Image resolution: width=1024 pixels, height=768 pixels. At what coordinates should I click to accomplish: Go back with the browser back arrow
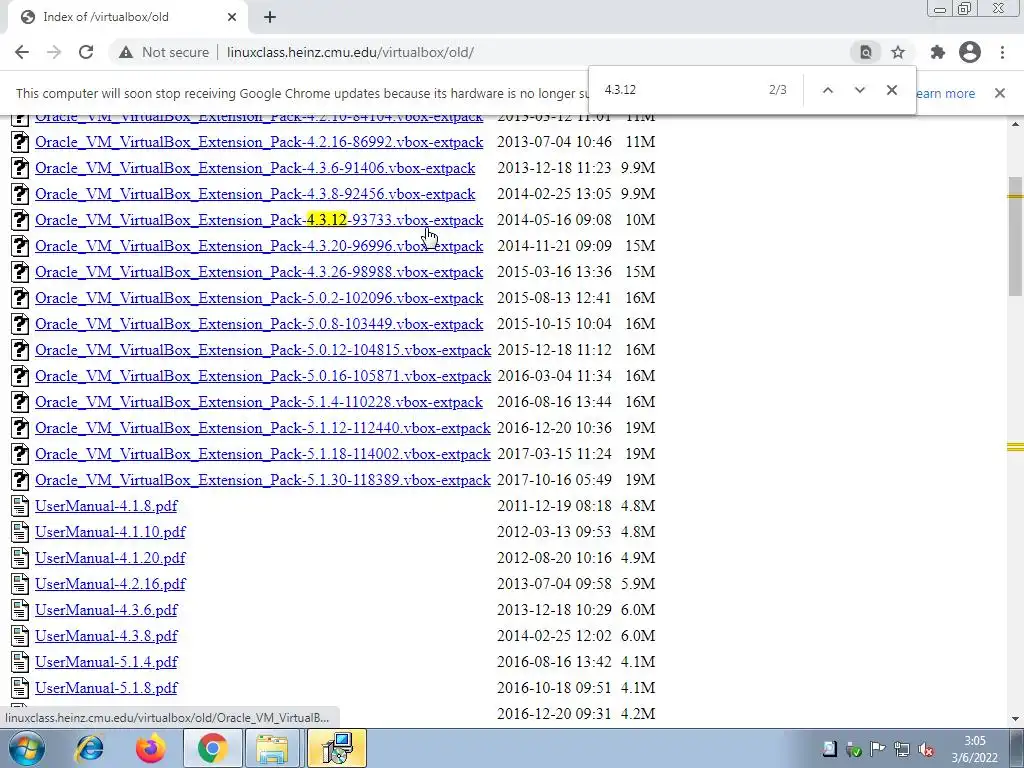[22, 52]
